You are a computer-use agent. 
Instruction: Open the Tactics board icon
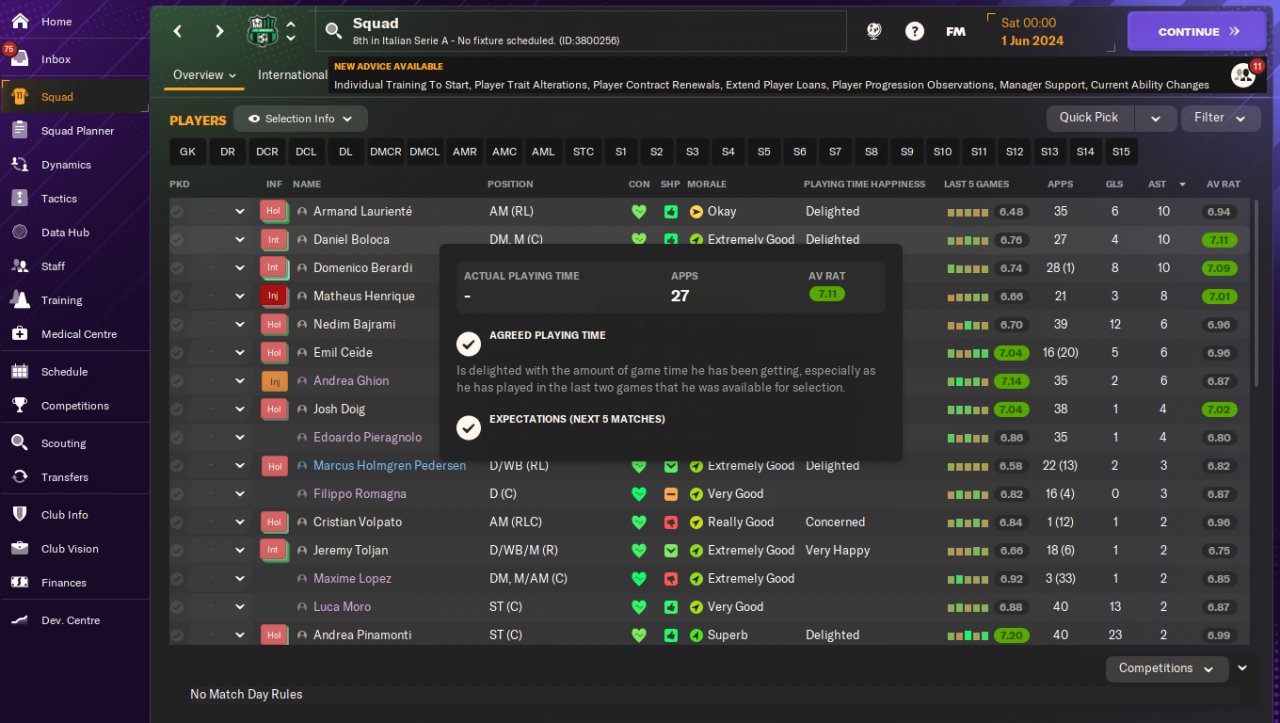19,199
